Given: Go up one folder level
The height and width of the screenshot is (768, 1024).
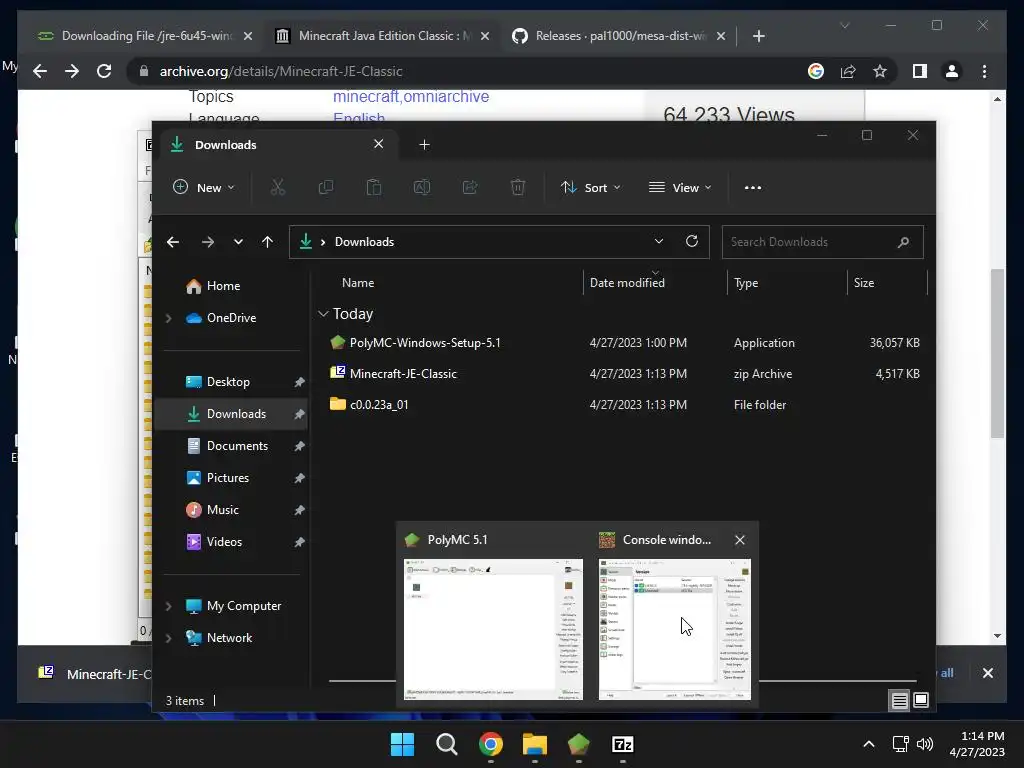Looking at the screenshot, I should pyautogui.click(x=267, y=242).
